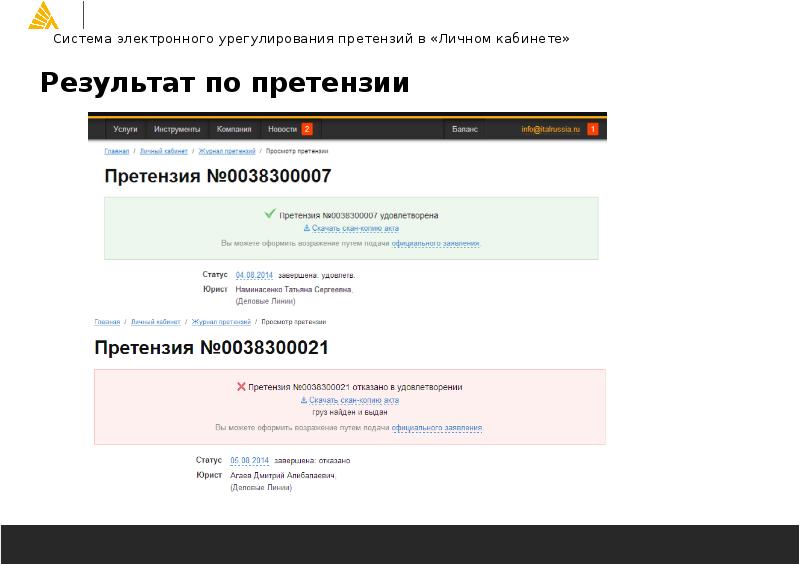Open Журнал претензий in the upper breadcrumb
The image size is (800, 565).
coord(224,151)
